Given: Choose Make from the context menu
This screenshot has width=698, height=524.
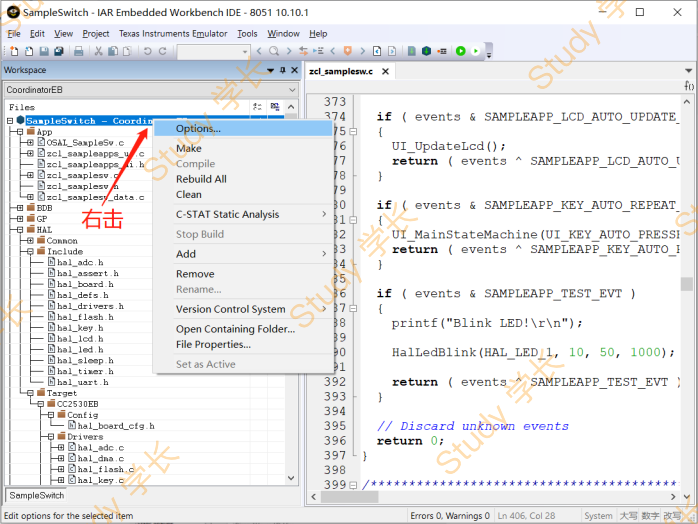Looking at the screenshot, I should click(243, 148).
